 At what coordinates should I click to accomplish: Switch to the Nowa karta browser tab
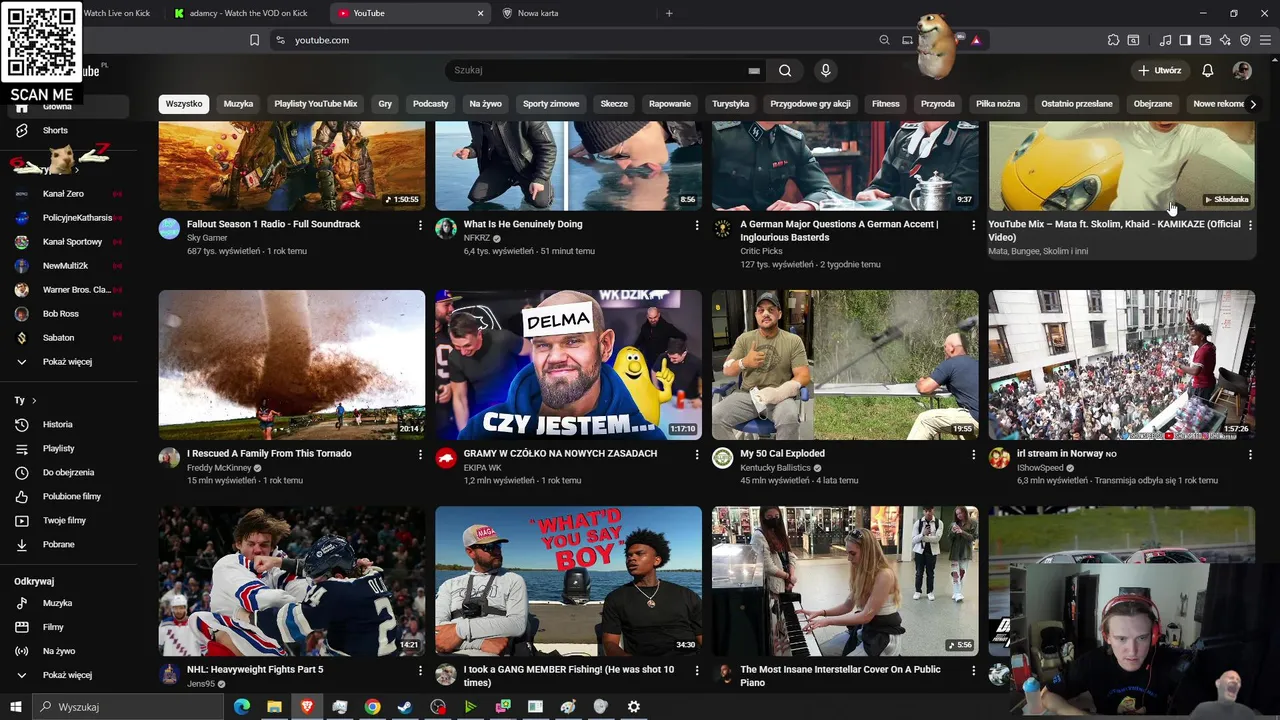click(x=575, y=13)
